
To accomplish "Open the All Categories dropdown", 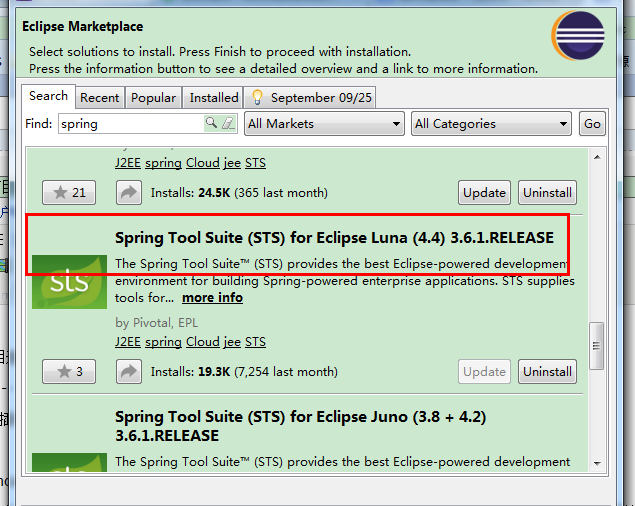I will point(491,124).
